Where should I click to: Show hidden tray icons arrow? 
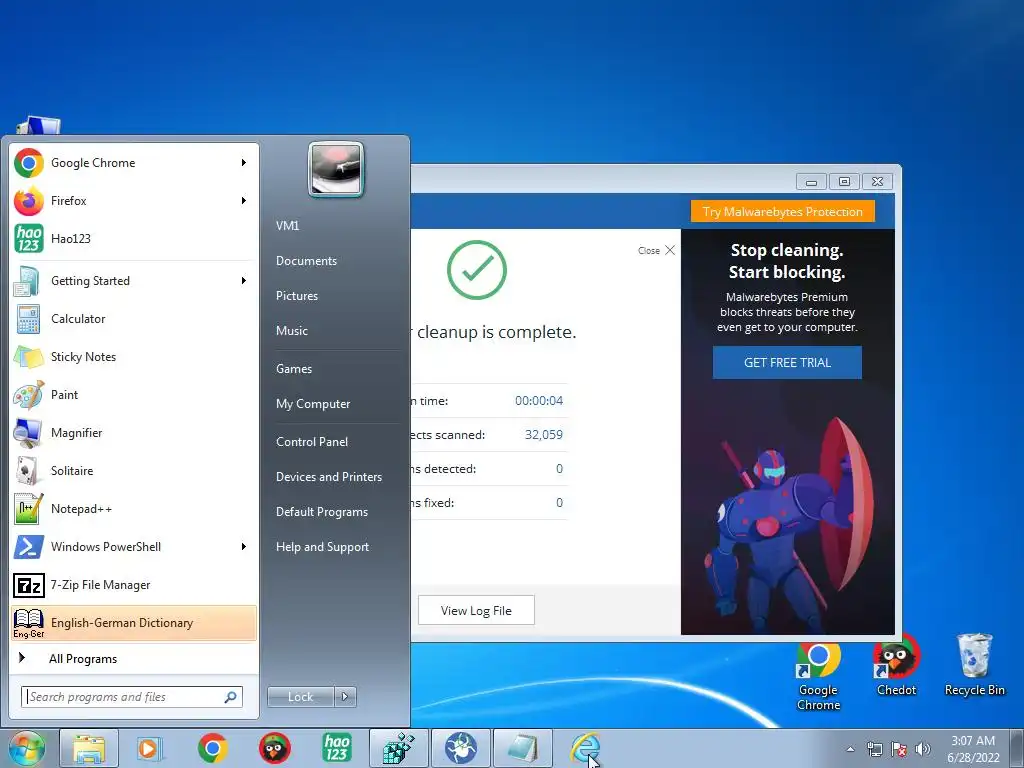pos(850,749)
